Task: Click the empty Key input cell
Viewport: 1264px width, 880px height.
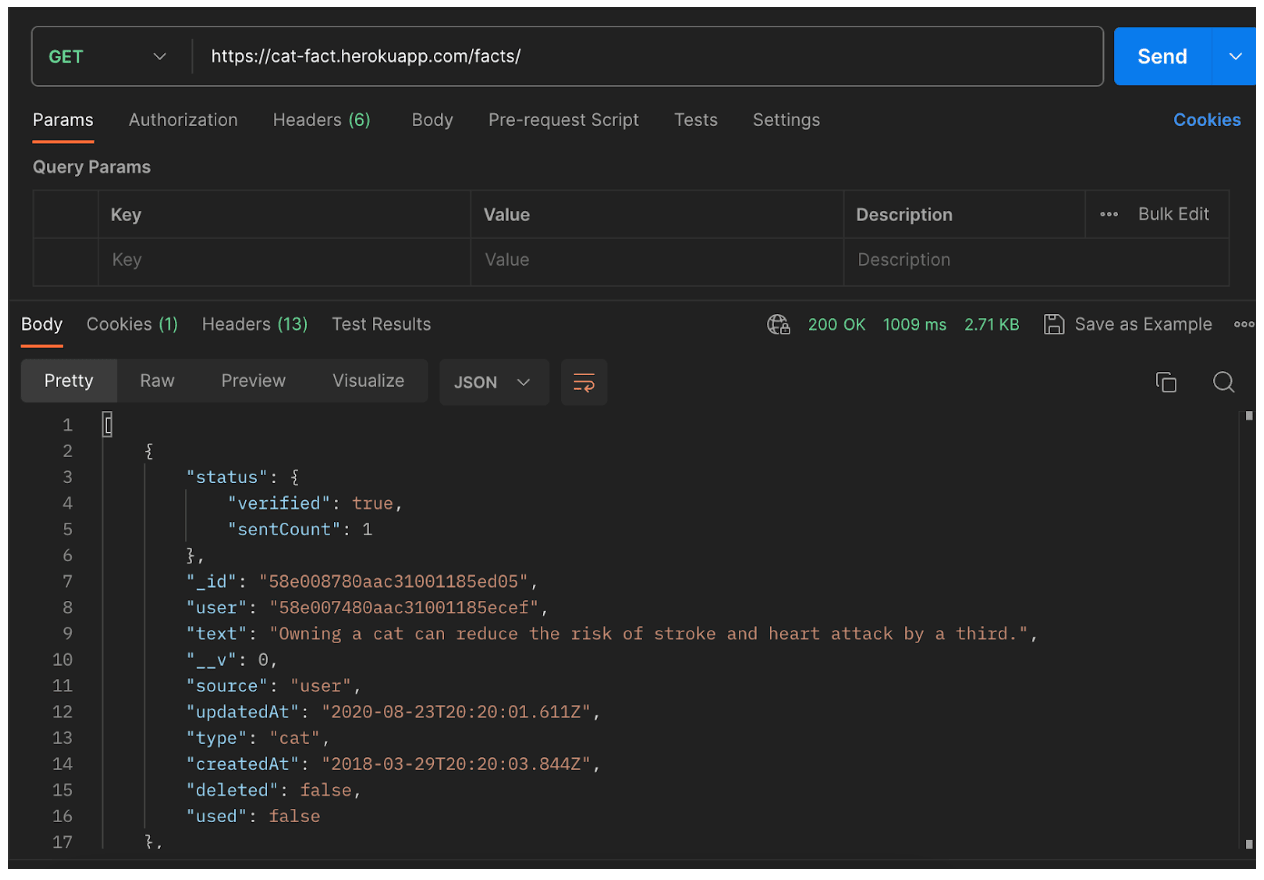Action: tap(284, 260)
